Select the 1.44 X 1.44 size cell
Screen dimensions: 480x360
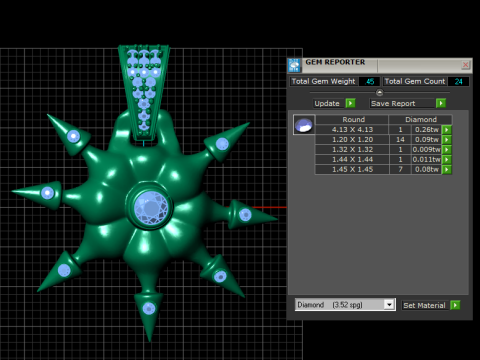click(352, 160)
